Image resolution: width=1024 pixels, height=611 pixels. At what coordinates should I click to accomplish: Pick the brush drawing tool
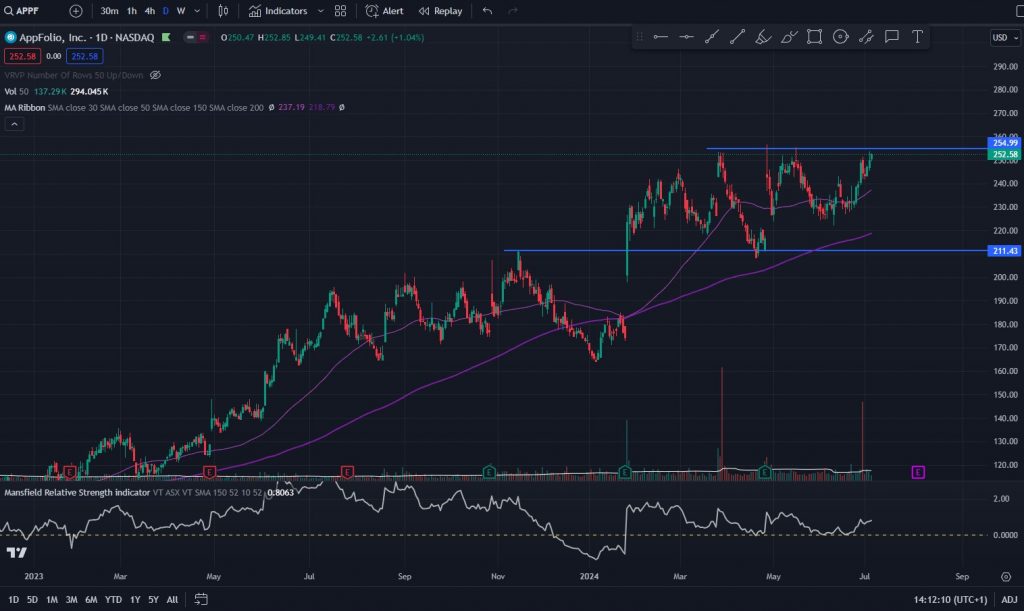click(762, 37)
